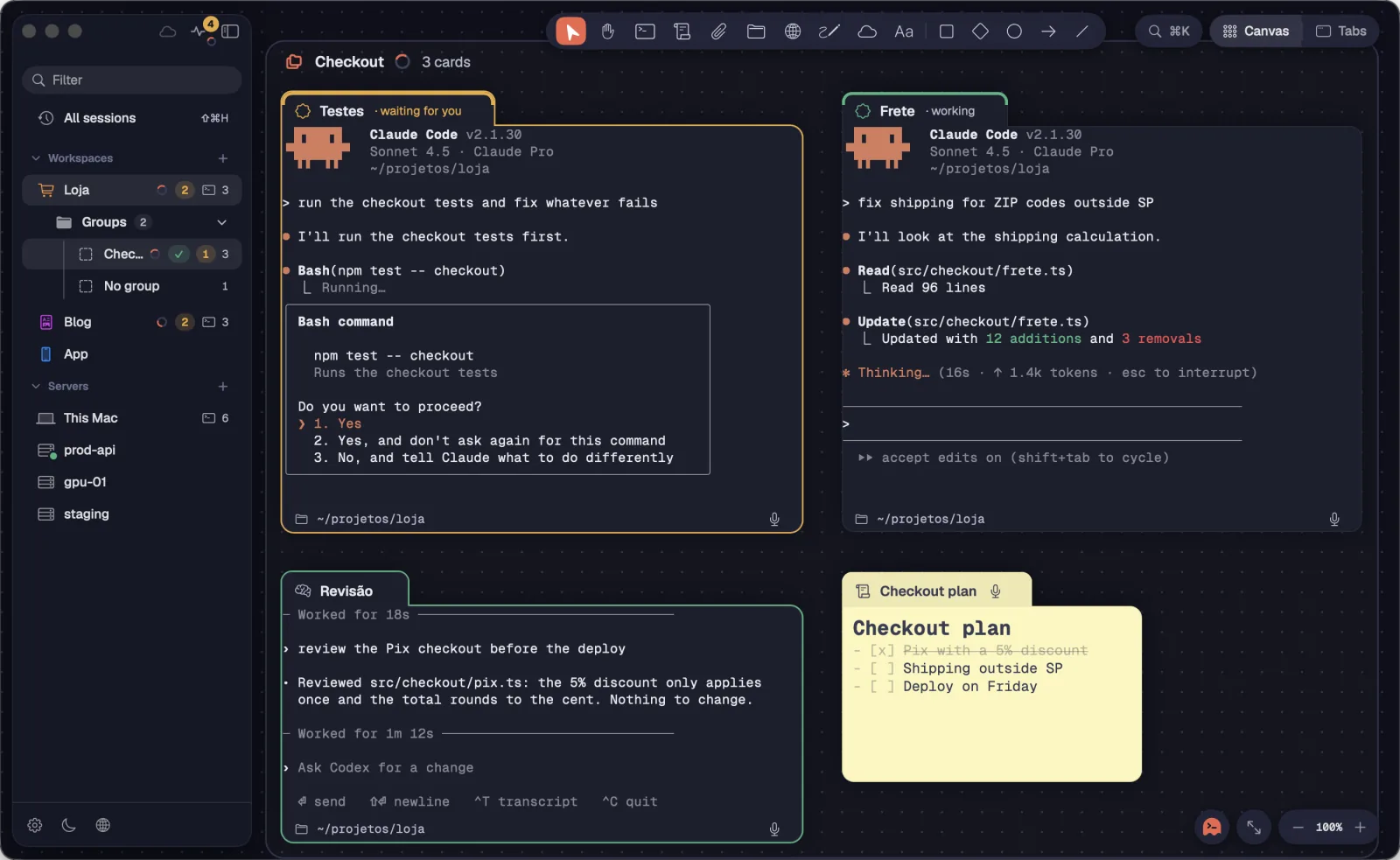
Task: Click the globe browser tool
Action: point(793,31)
